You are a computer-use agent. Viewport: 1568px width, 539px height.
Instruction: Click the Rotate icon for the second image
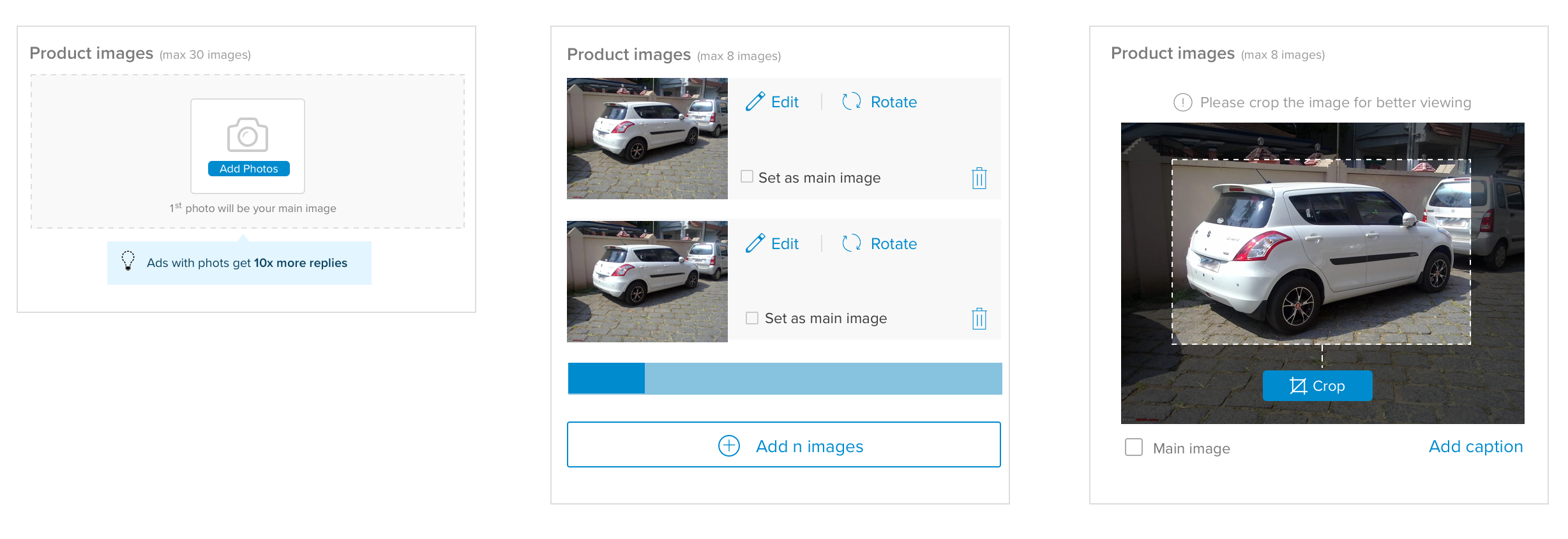[x=850, y=243]
